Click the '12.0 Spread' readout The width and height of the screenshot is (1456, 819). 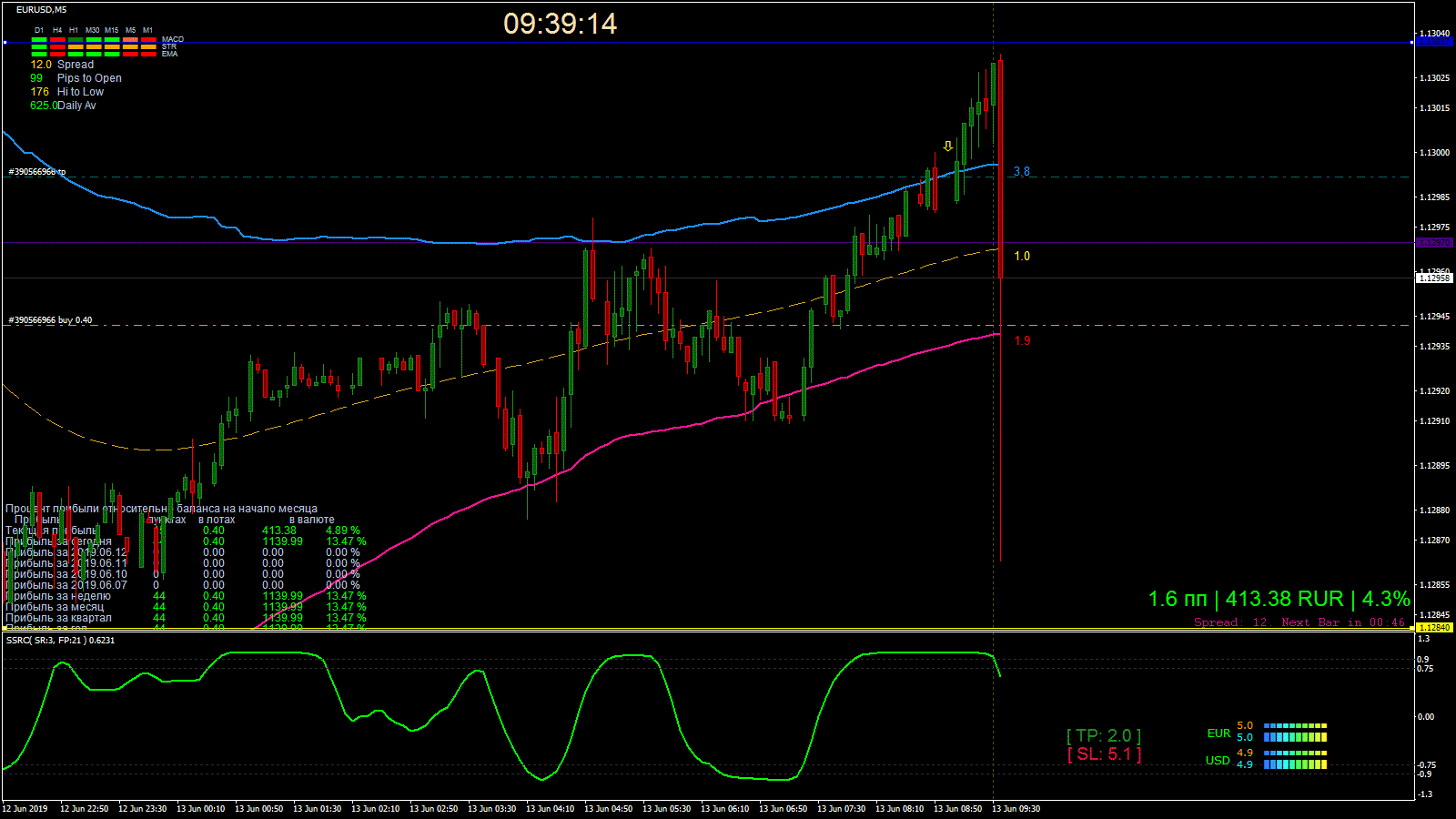(x=62, y=65)
